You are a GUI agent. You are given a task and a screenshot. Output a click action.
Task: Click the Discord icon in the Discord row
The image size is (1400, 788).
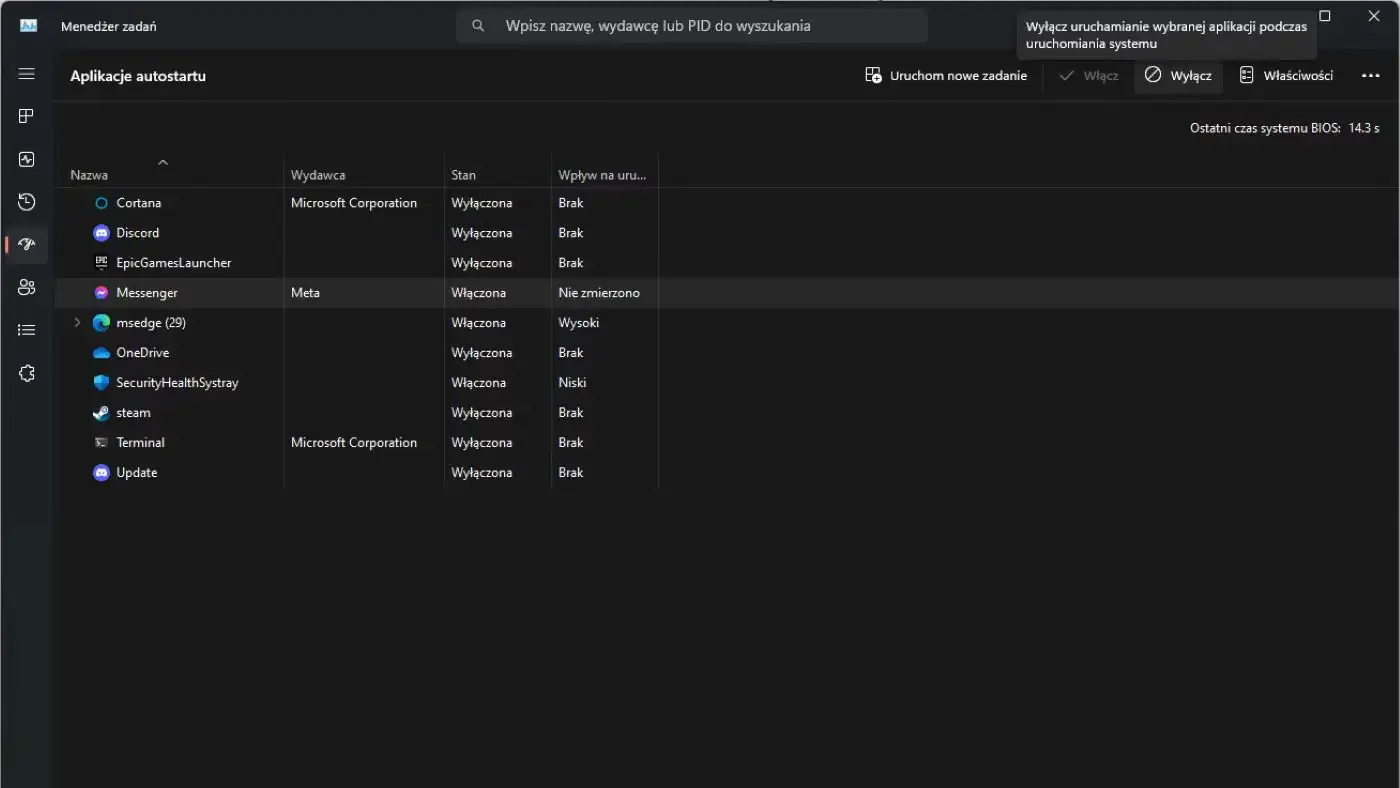[x=101, y=233]
